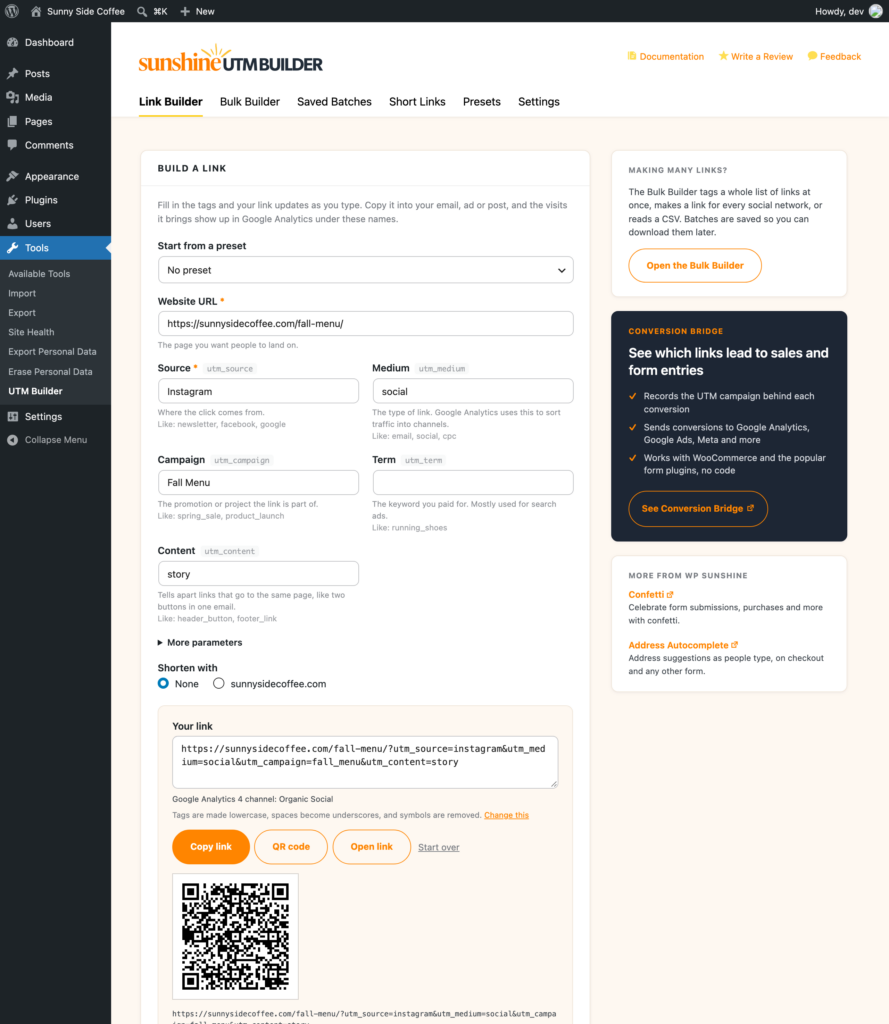This screenshot has height=1024, width=889.
Task: Click the Medium field containing social
Action: click(x=473, y=392)
